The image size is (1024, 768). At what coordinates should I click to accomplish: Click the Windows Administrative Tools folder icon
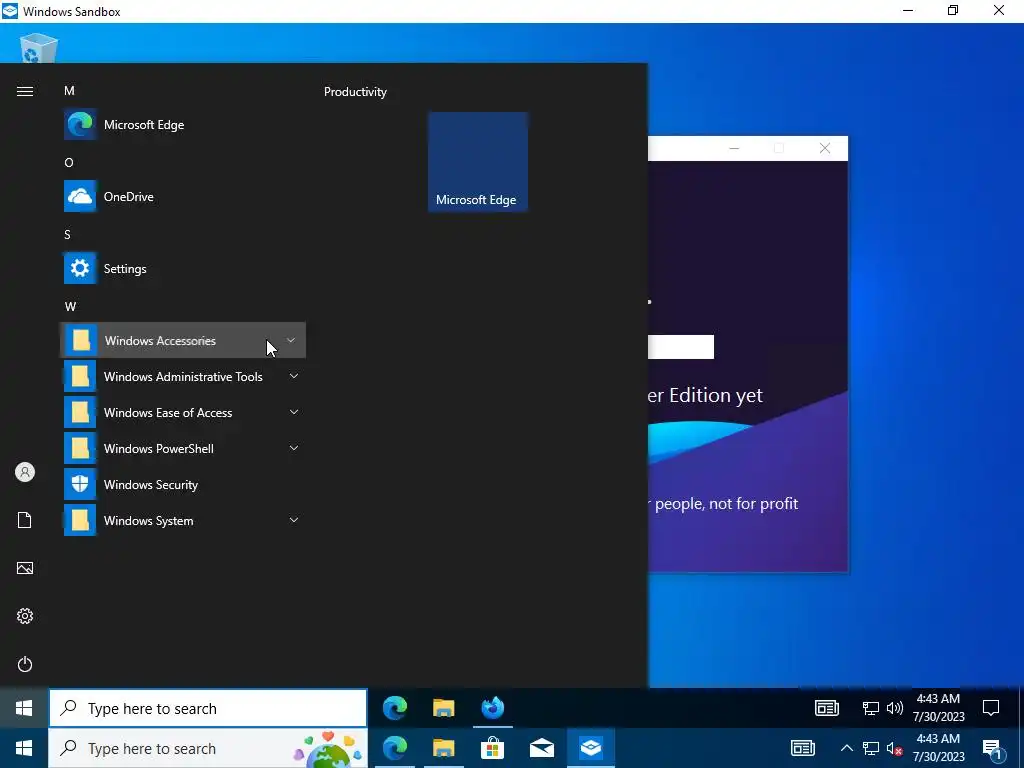pos(80,376)
